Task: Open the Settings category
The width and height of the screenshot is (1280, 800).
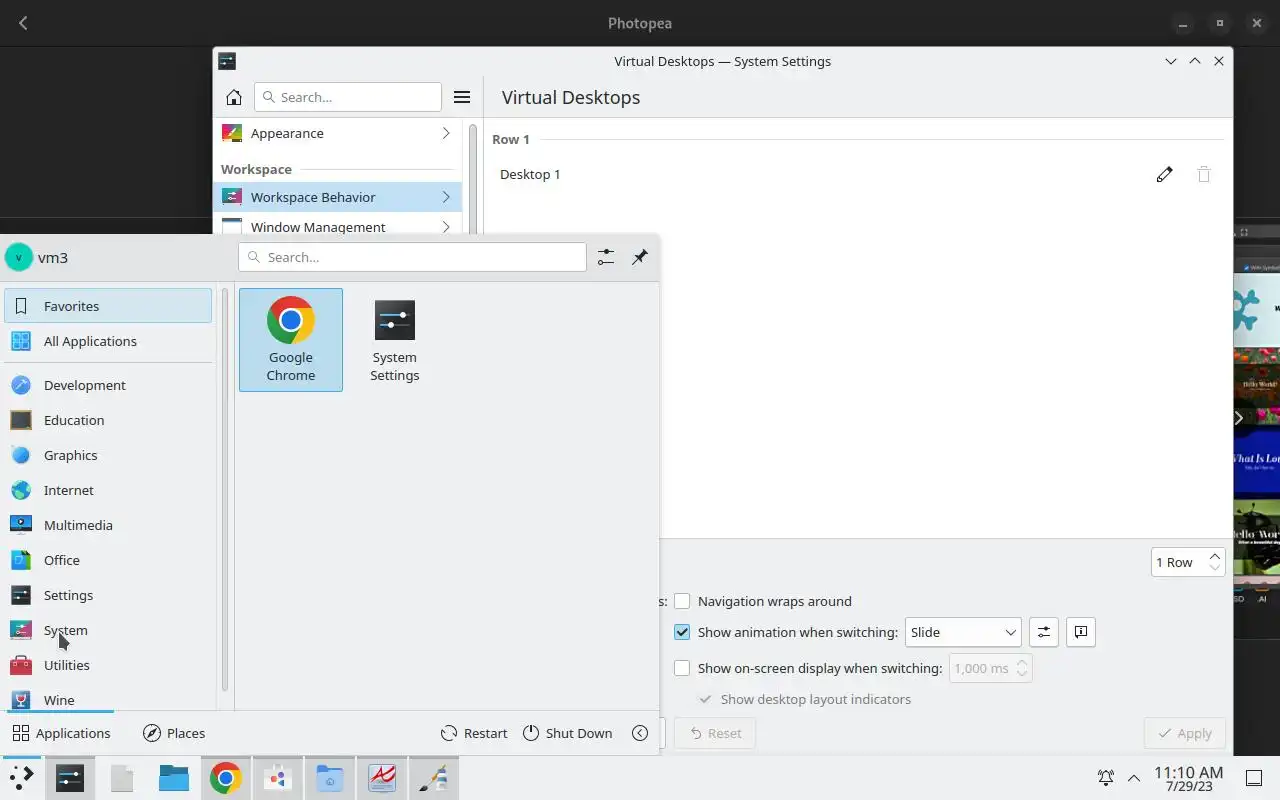Action: [108, 595]
